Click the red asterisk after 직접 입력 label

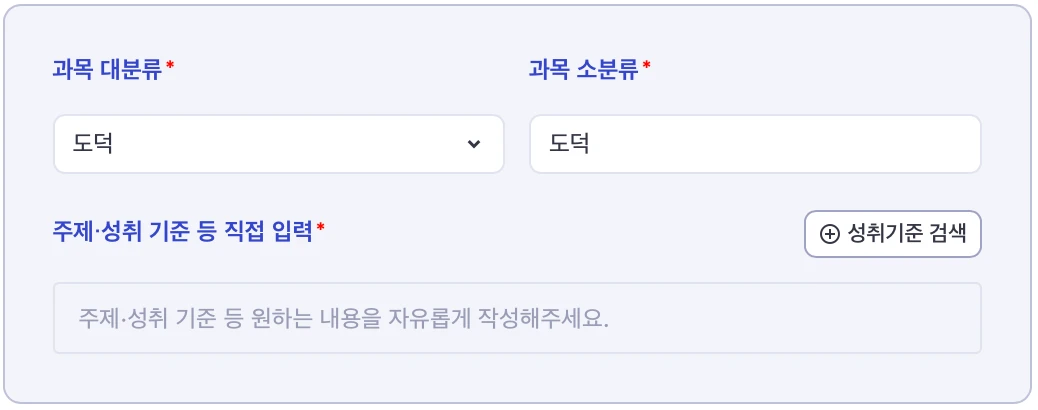(320, 227)
